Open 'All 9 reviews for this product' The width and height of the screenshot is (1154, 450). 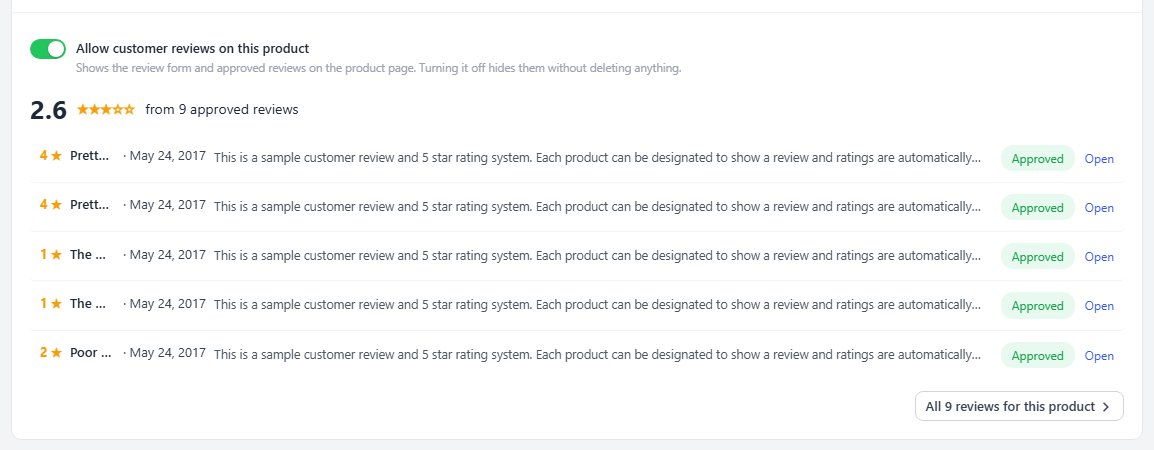1019,407
